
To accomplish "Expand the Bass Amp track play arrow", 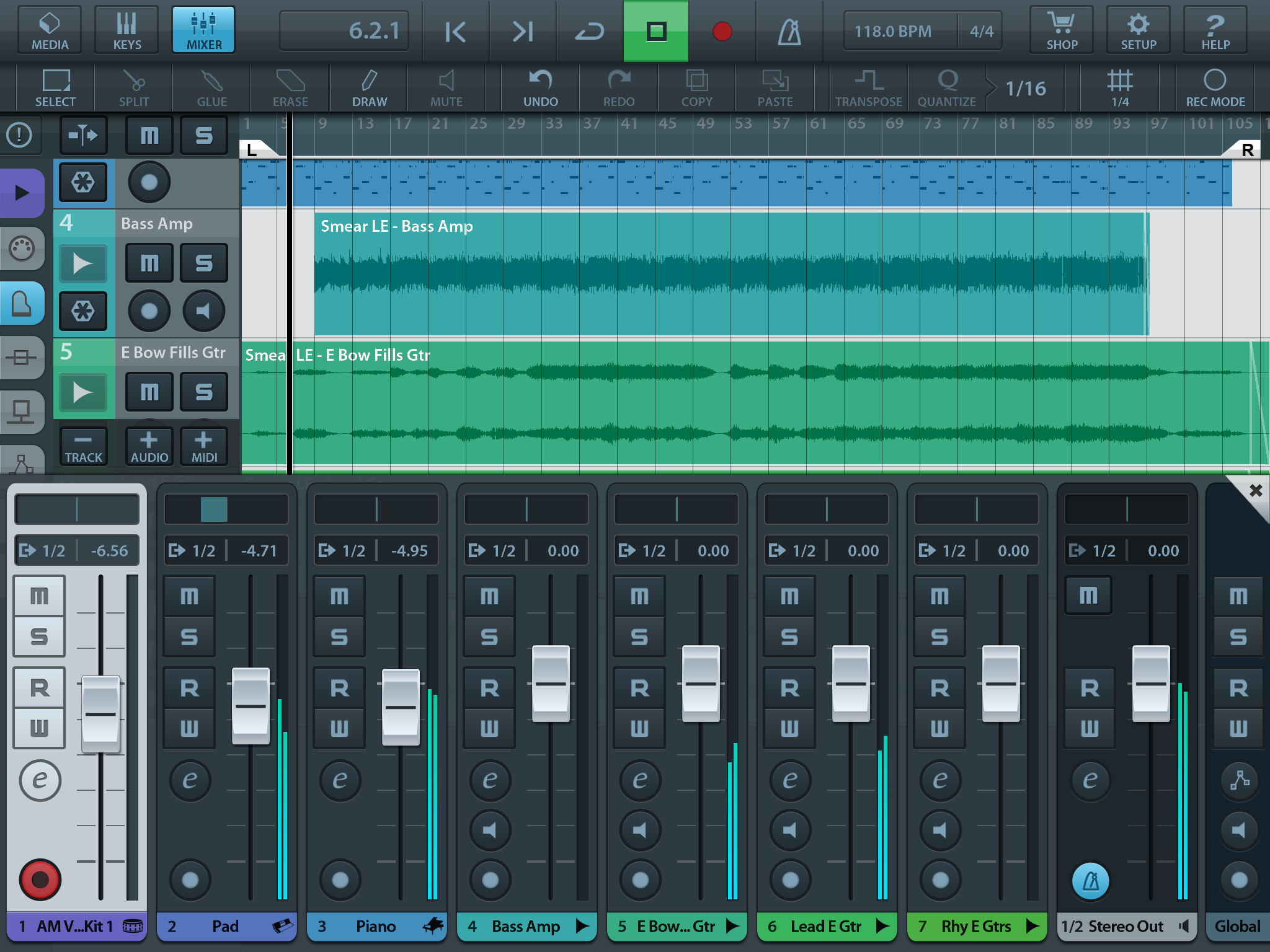I will pos(83,264).
